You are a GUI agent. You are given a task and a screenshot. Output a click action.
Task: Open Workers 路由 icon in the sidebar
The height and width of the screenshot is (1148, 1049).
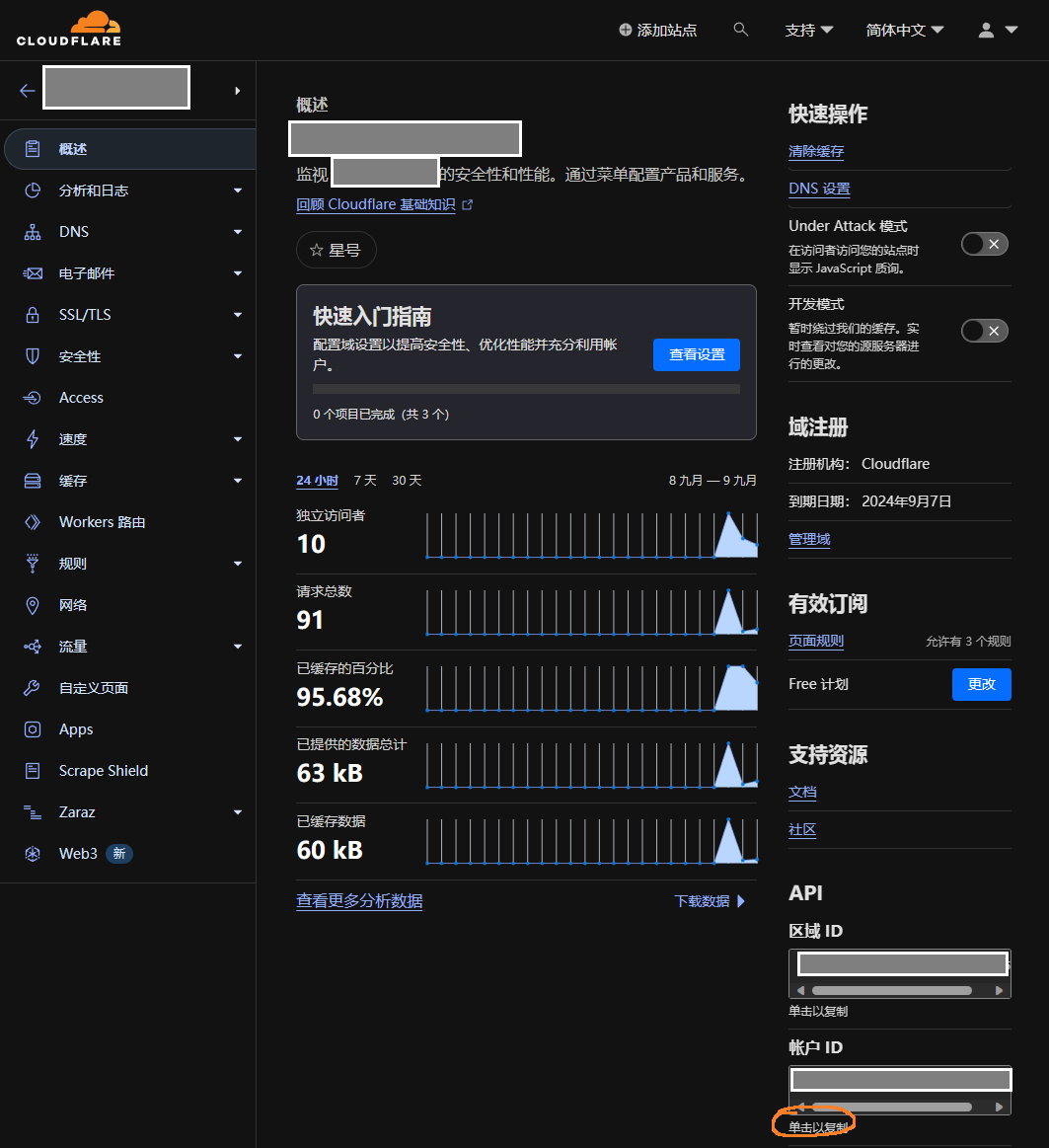(33, 522)
